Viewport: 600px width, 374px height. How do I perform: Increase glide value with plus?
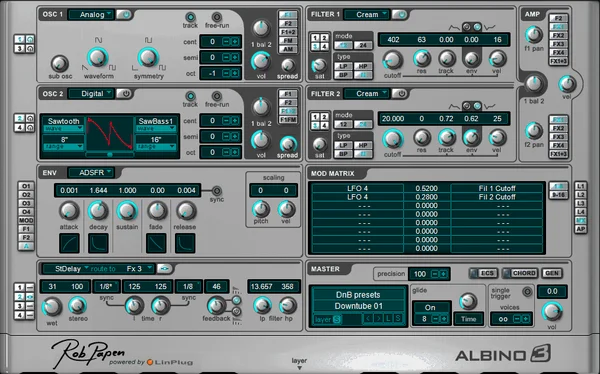click(444, 318)
